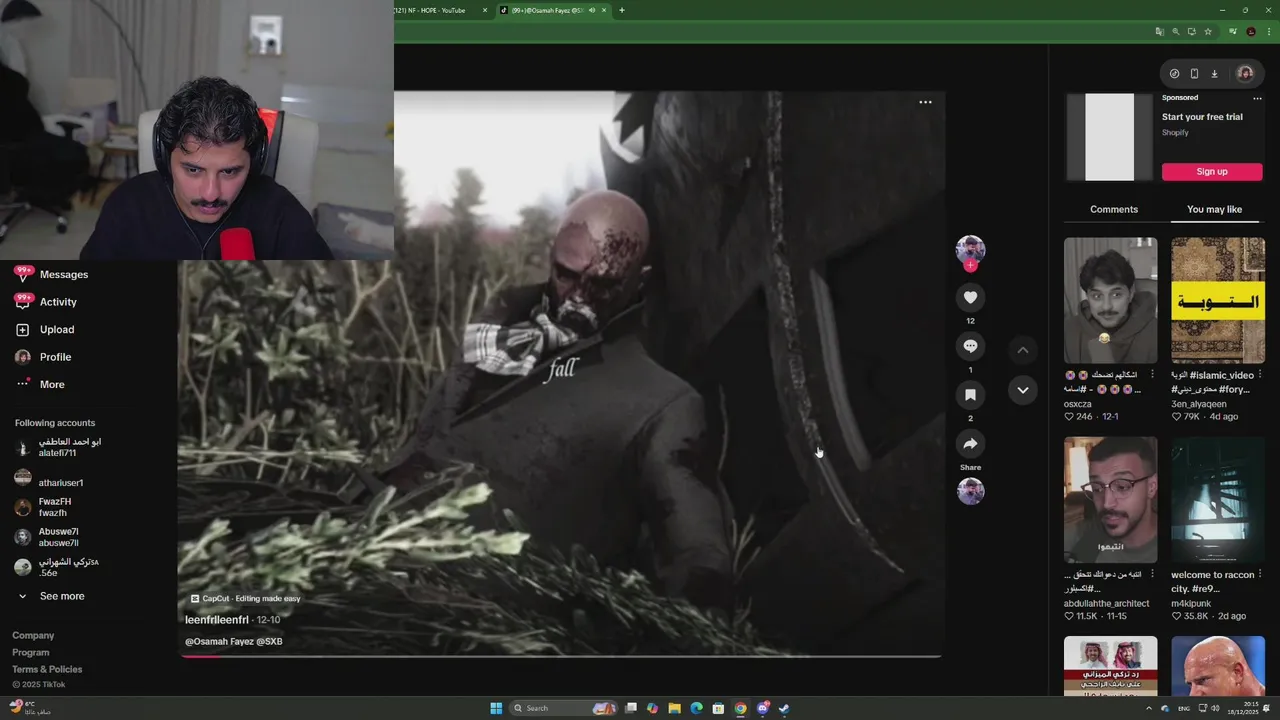Switch to You may like tab

pyautogui.click(x=1214, y=209)
